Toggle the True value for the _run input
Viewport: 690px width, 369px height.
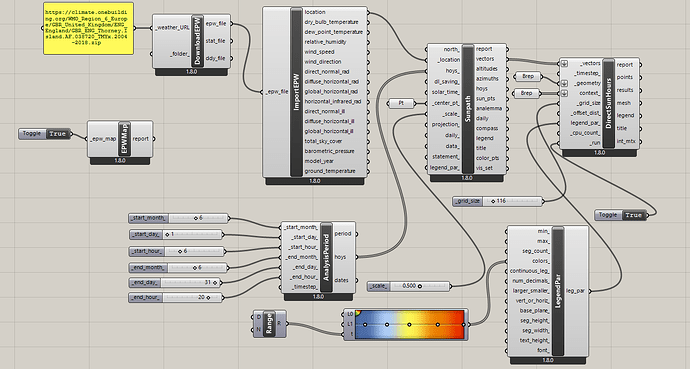pyautogui.click(x=633, y=215)
